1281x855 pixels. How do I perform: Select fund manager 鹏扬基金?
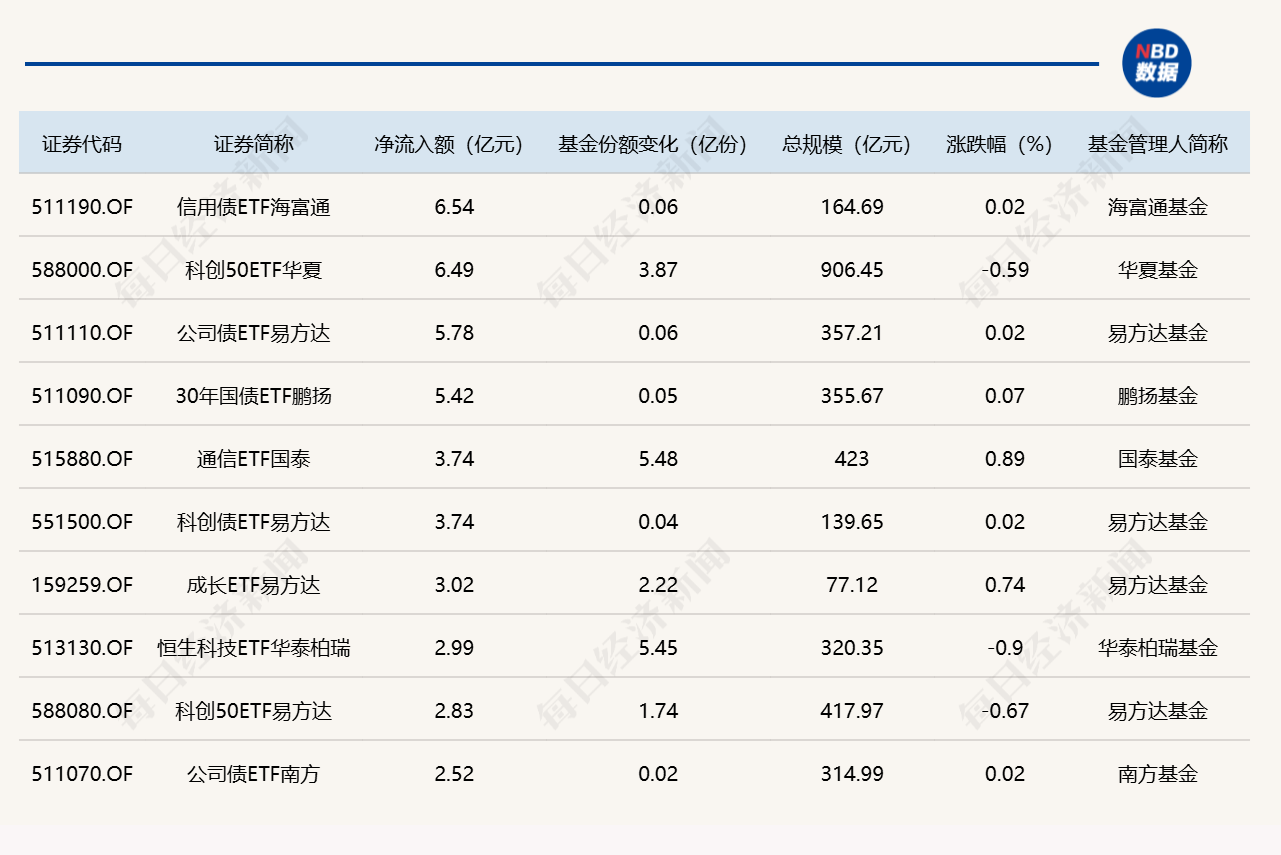(x=1158, y=396)
